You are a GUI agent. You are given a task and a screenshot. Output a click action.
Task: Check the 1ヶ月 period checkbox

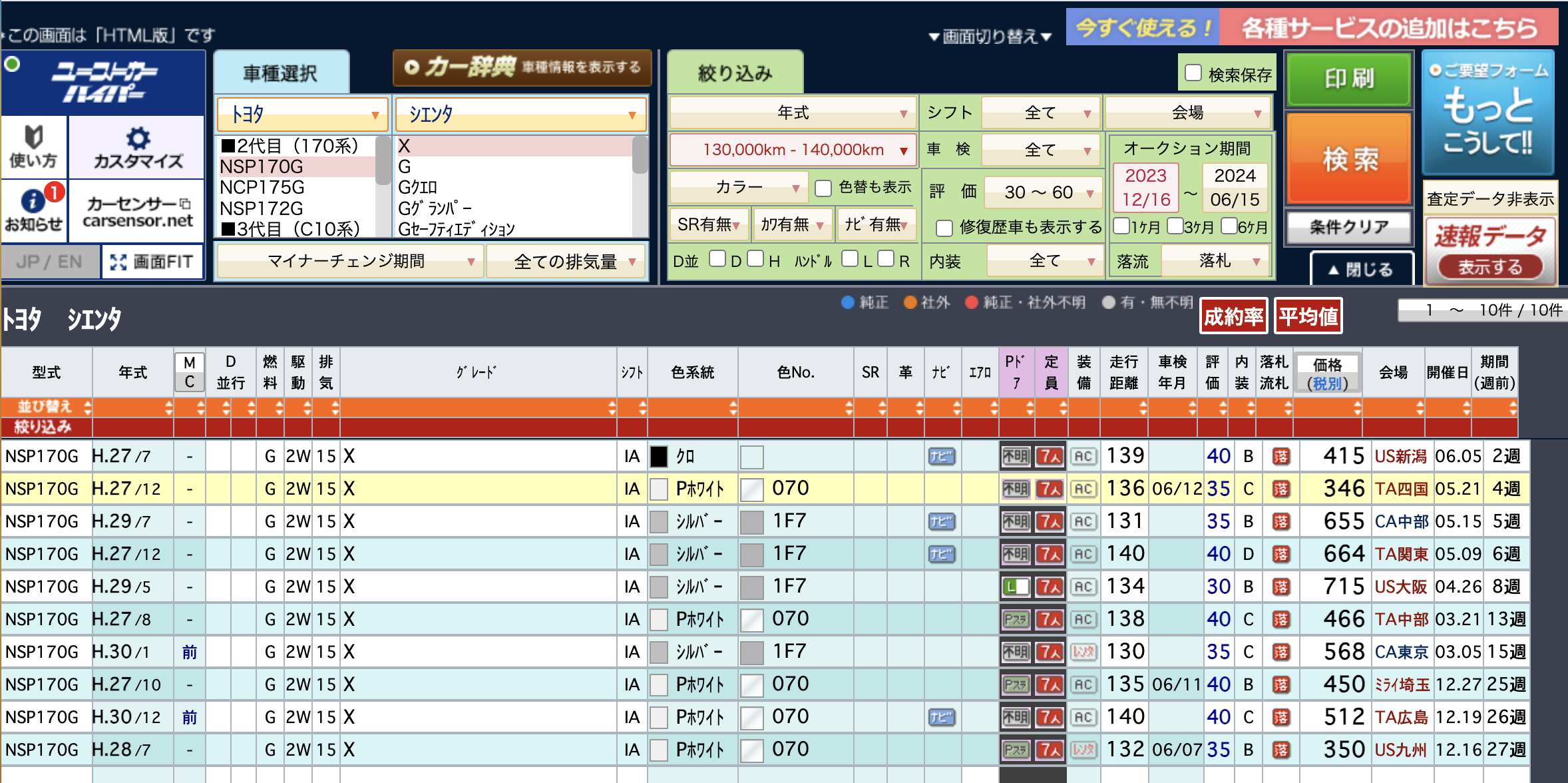1121,226
